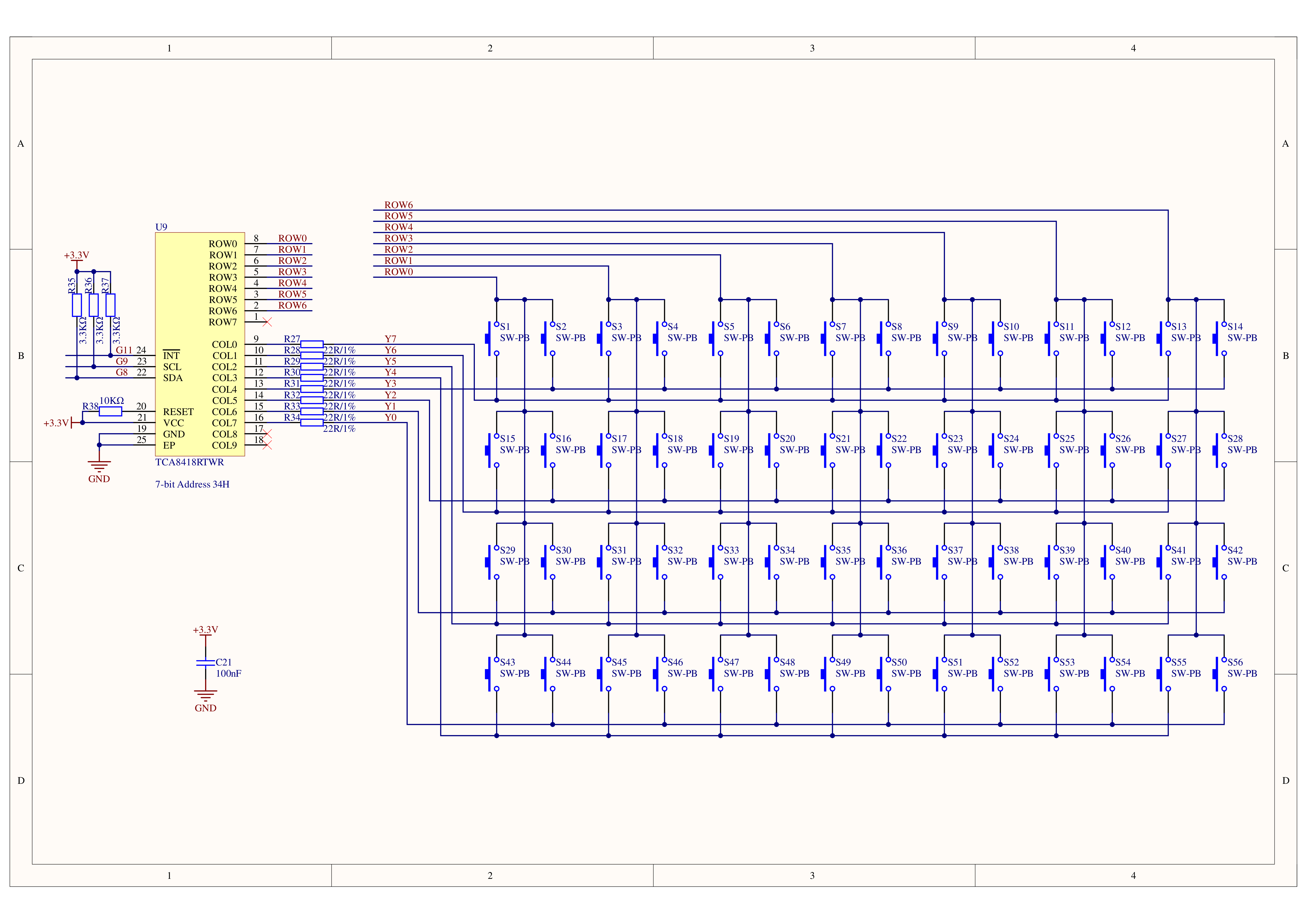Select the S56 push-button switch symbol
The image size is (1308, 924).
tap(1220, 674)
